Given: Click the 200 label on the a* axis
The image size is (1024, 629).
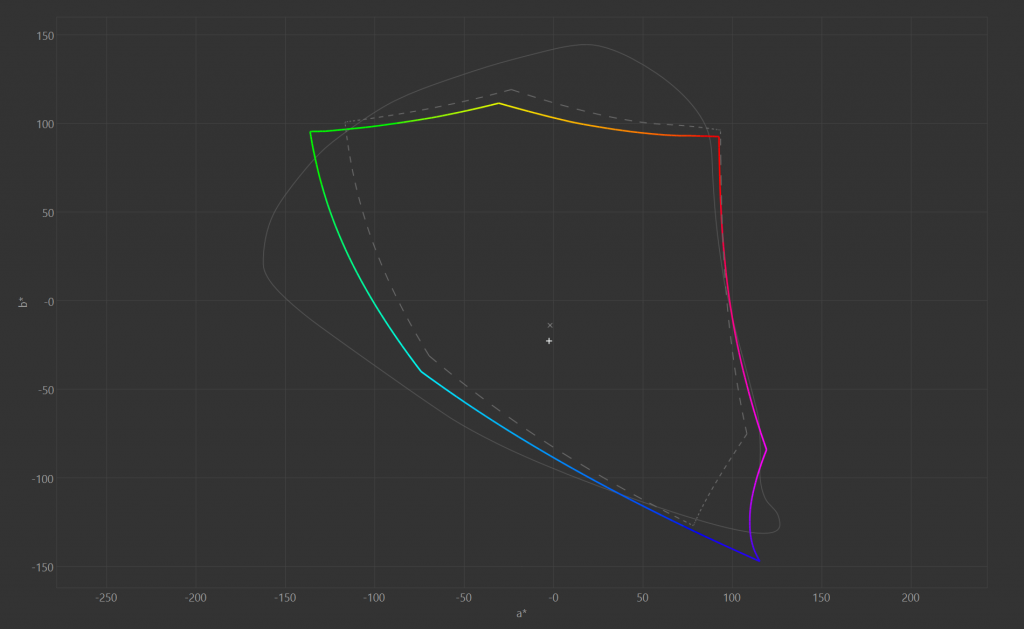Looking at the screenshot, I should tap(910, 598).
